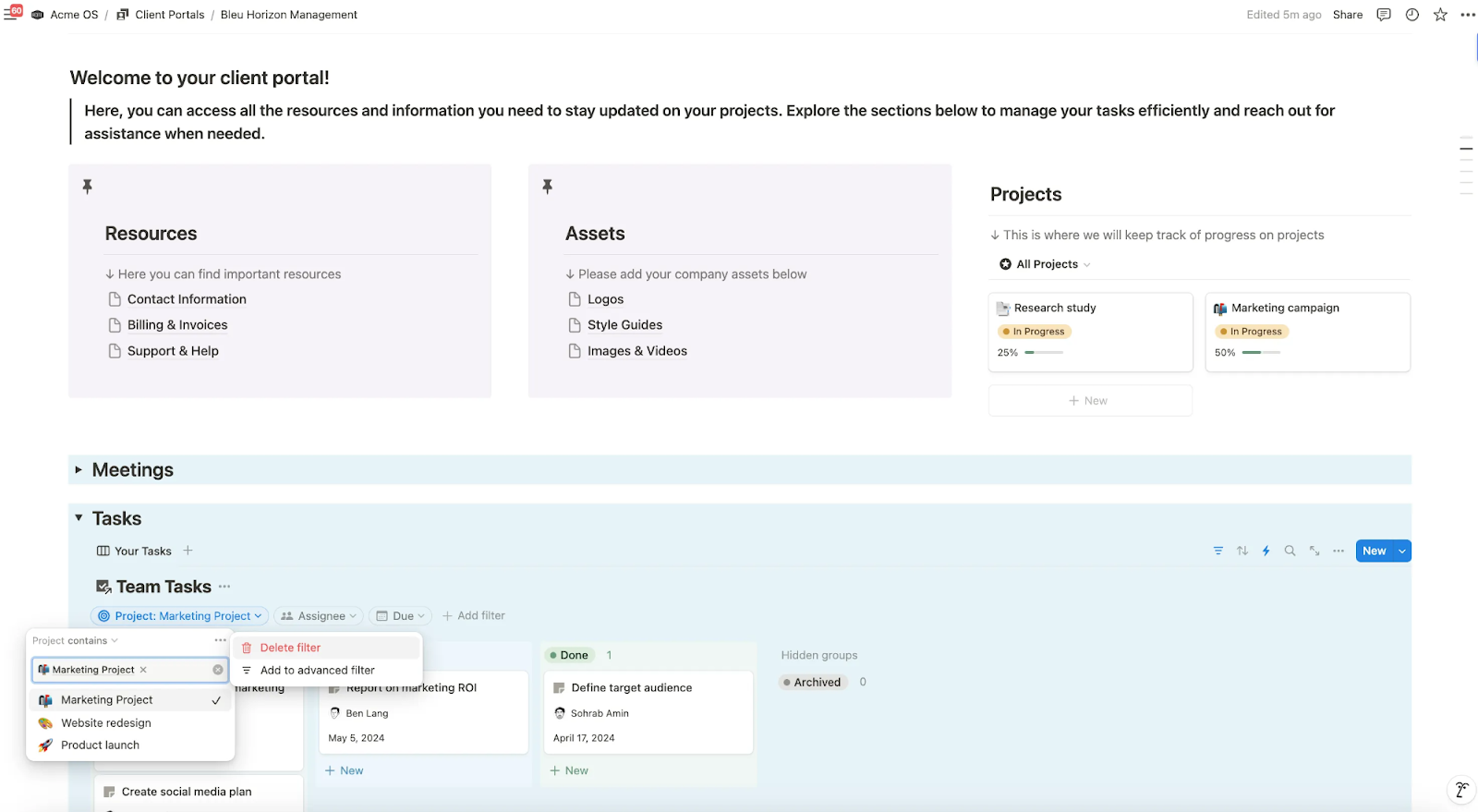Click the Share button
The image size is (1478, 812).
pyautogui.click(x=1348, y=15)
